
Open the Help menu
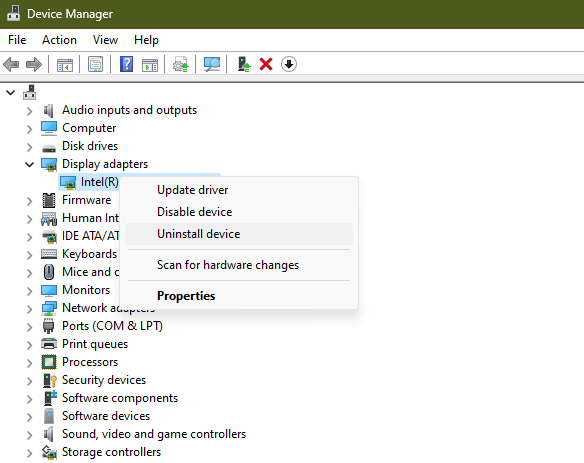click(146, 40)
